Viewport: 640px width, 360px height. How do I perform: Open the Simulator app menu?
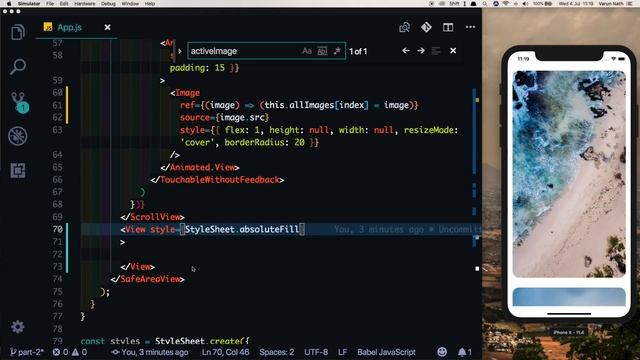point(29,3)
